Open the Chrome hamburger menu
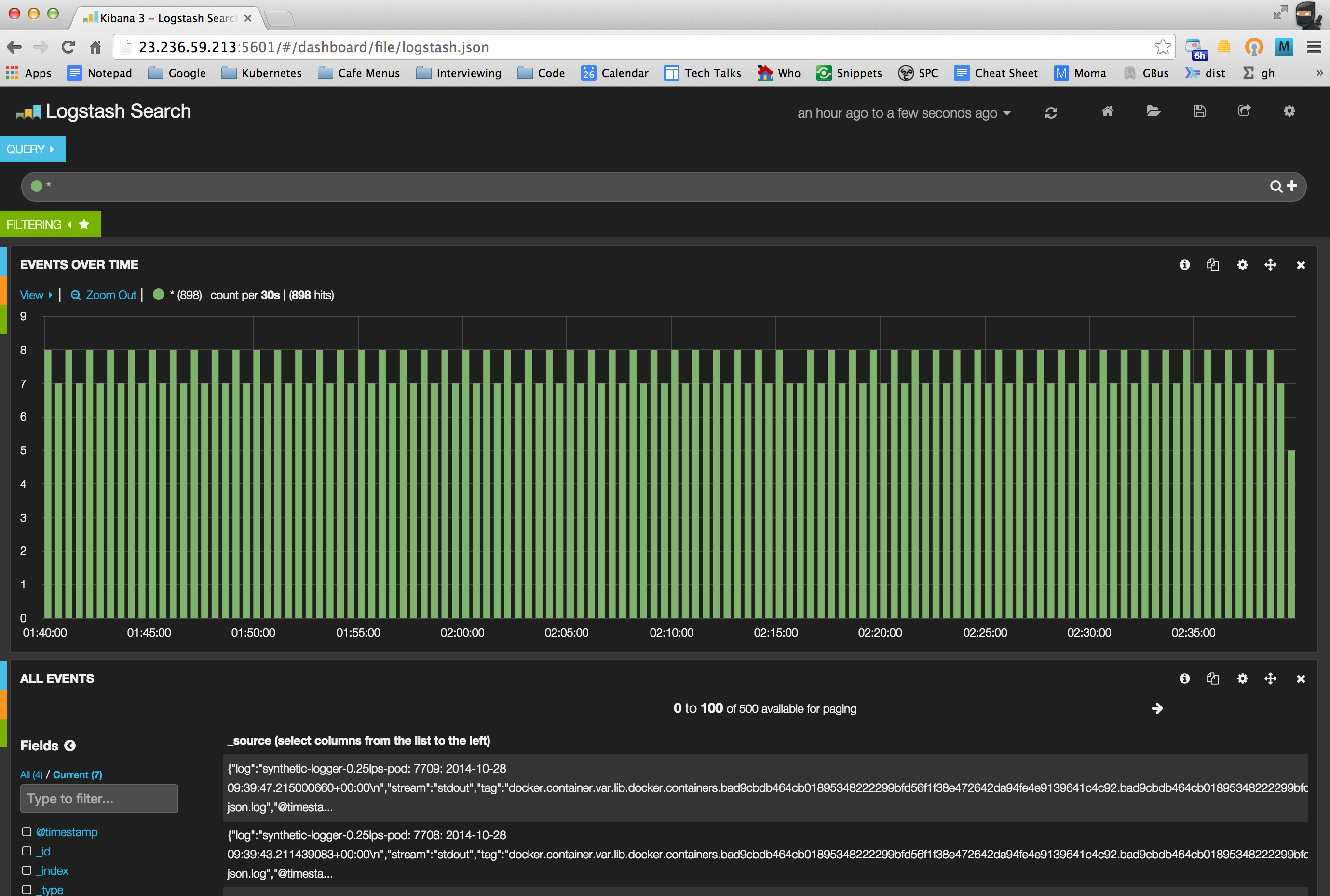 pyautogui.click(x=1314, y=47)
